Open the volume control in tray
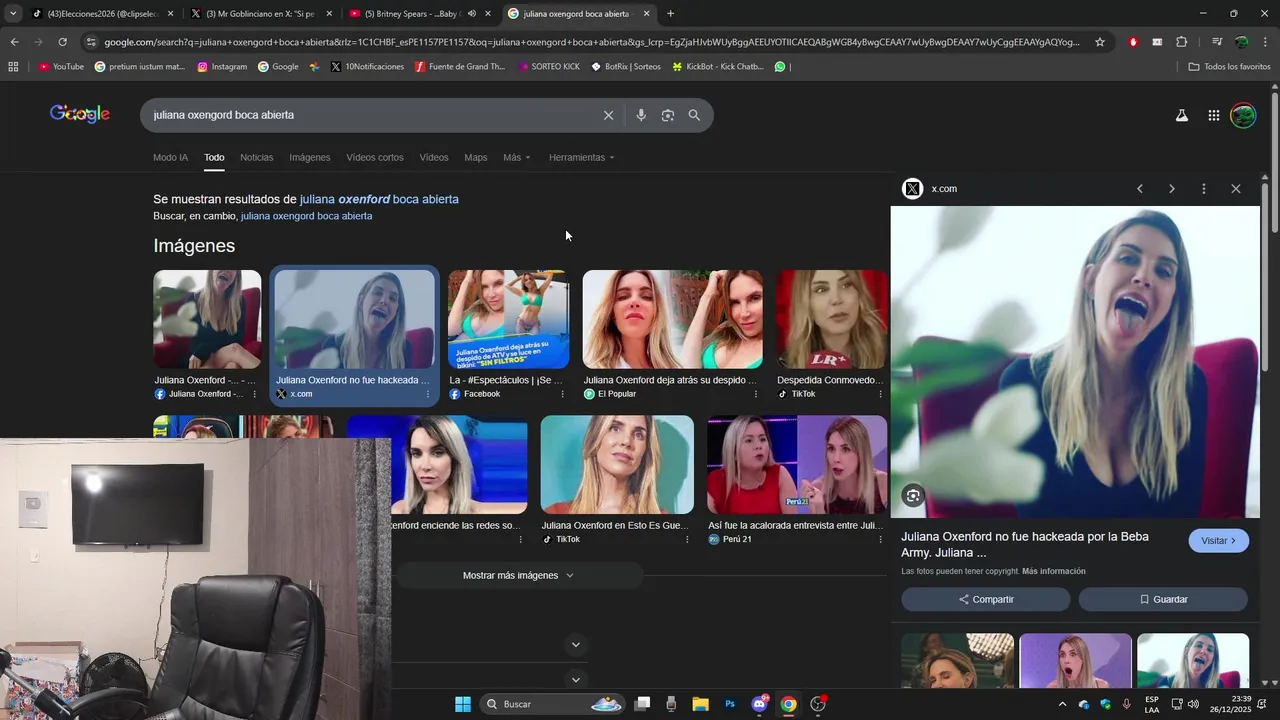Viewport: 1280px width, 720px height. coord(1193,705)
